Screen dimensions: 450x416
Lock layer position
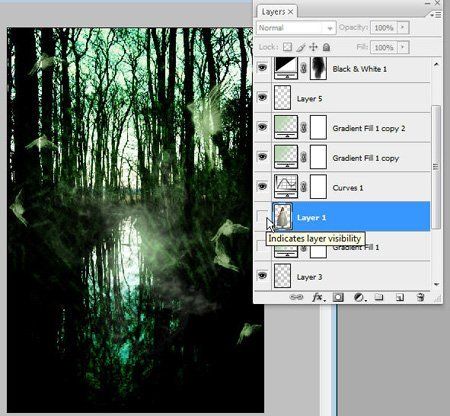click(x=313, y=47)
